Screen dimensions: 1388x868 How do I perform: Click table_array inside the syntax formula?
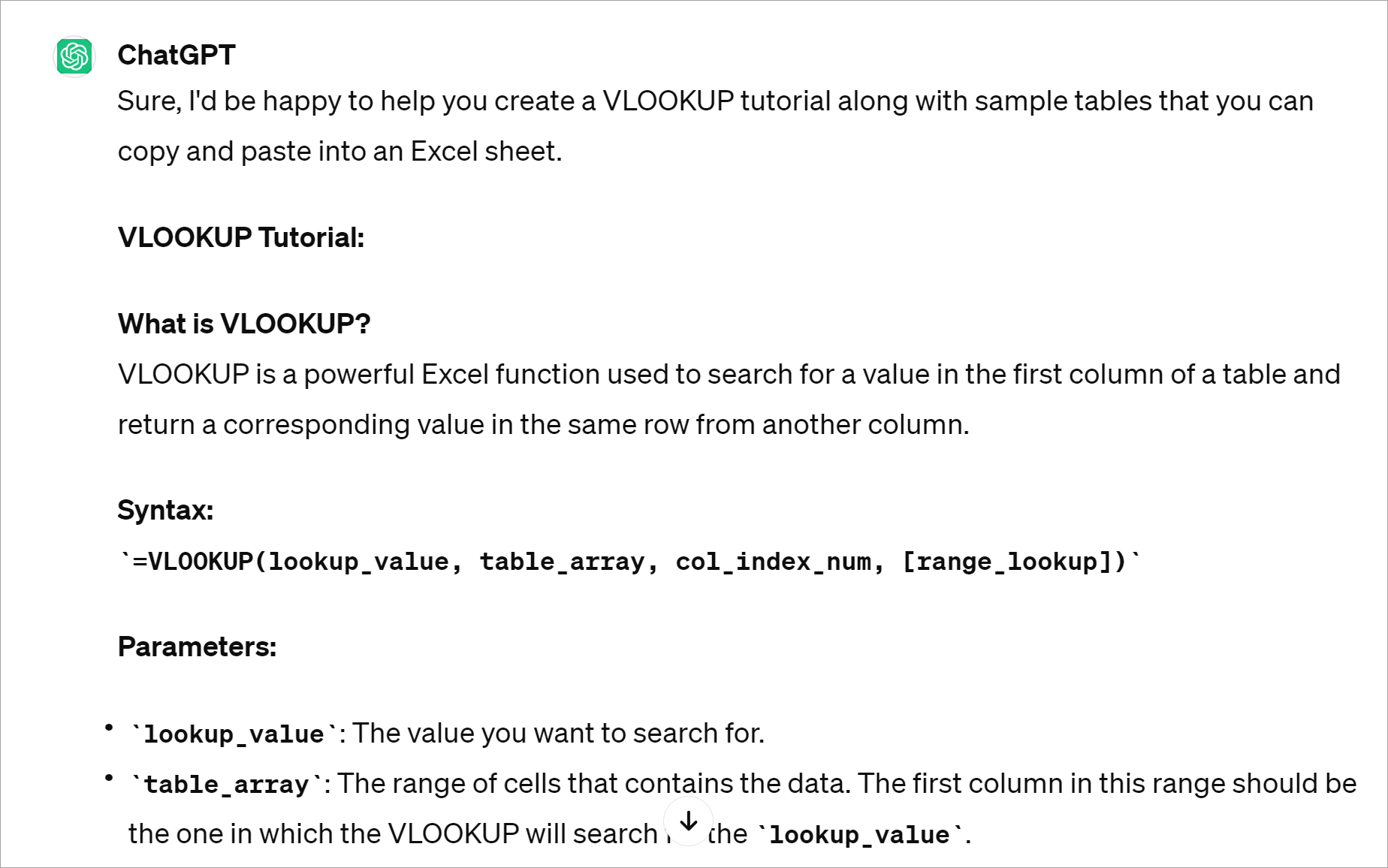[562, 562]
